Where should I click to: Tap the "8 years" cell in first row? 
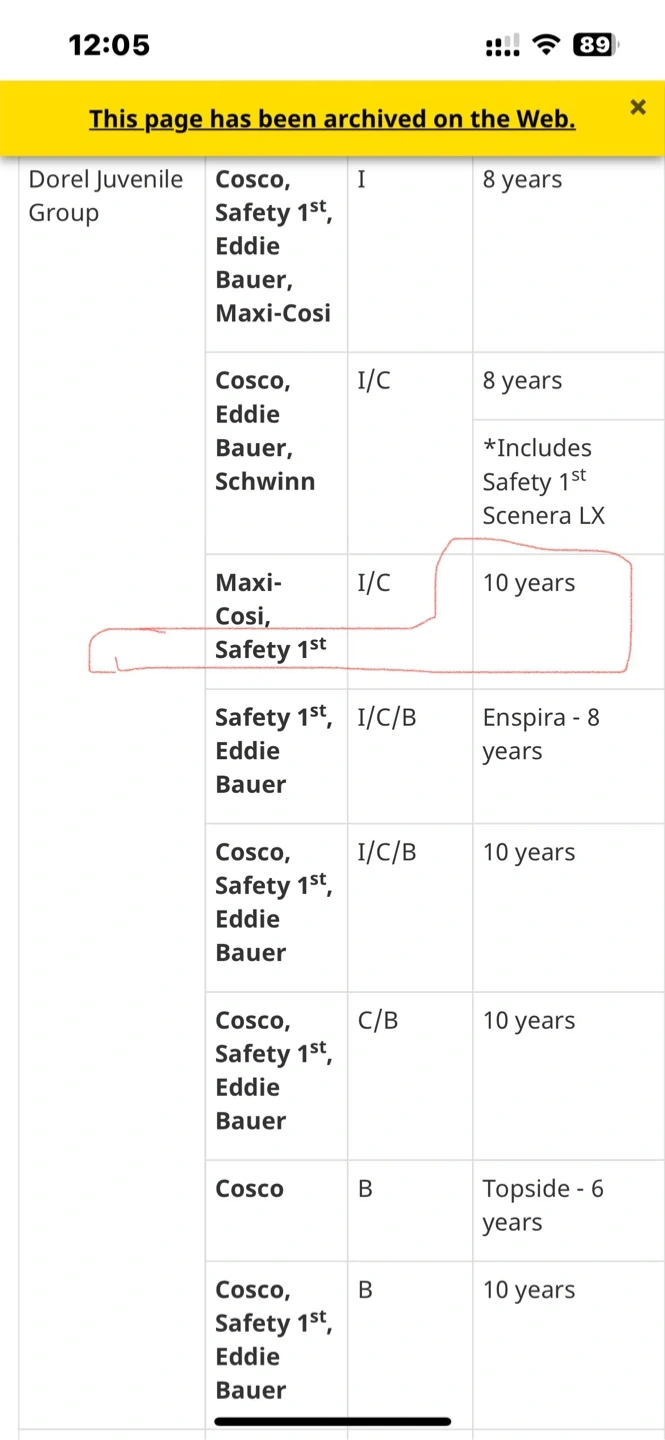pos(522,180)
